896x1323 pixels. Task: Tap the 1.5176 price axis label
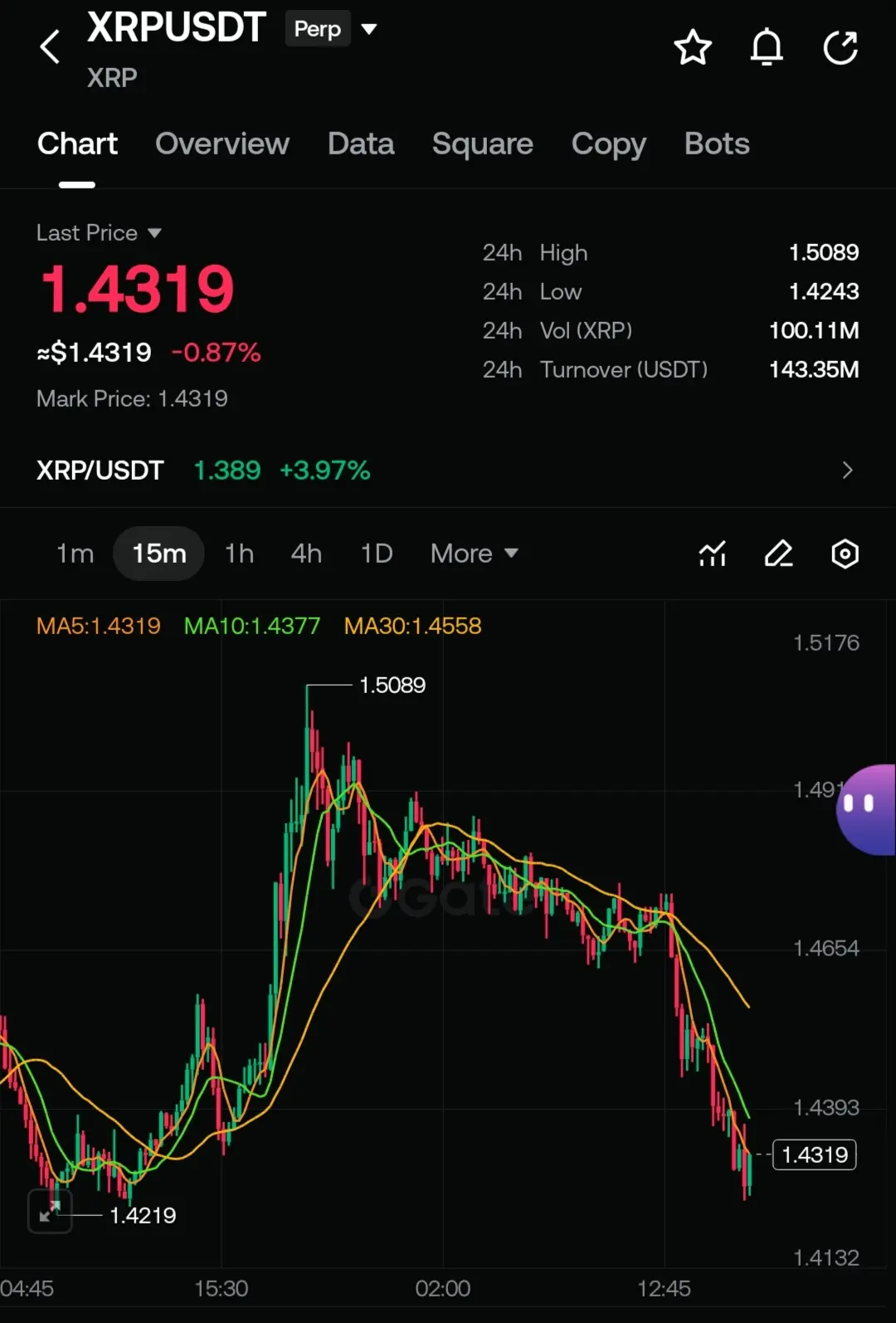(826, 642)
